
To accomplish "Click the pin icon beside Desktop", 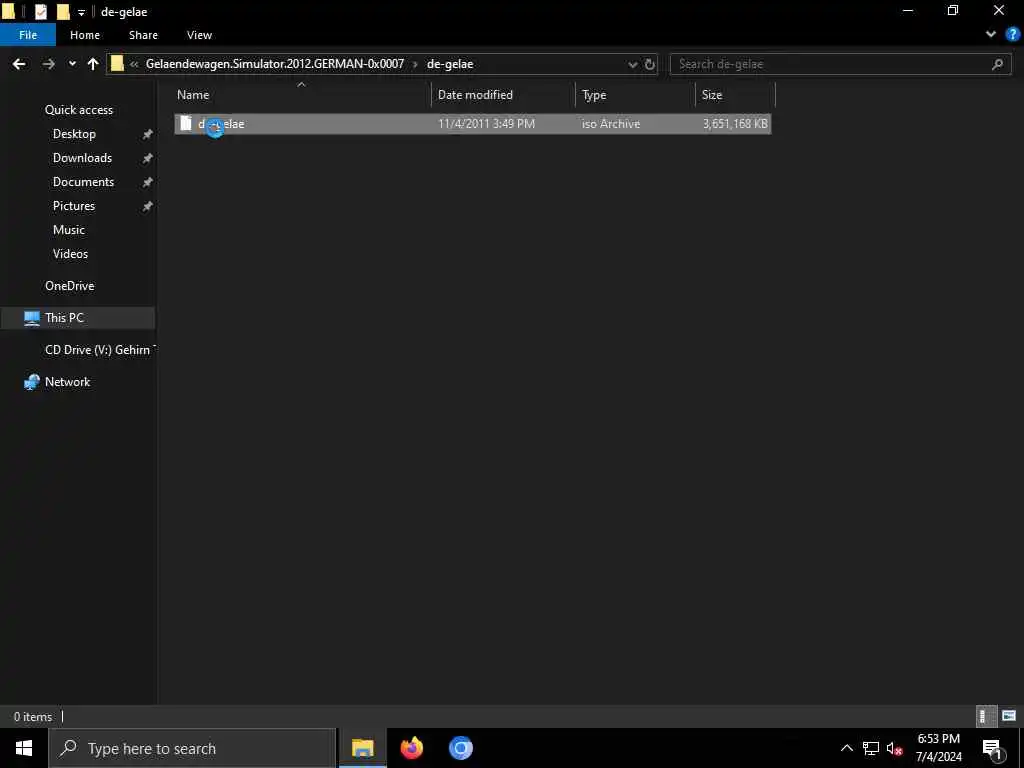I will [x=148, y=134].
